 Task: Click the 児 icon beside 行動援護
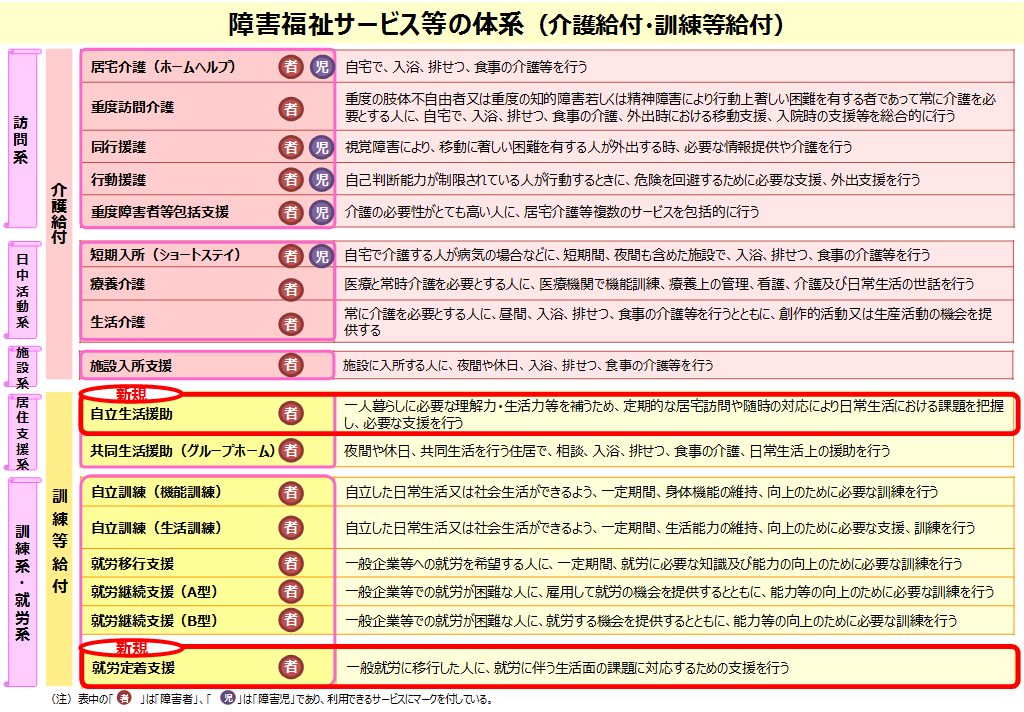[320, 181]
